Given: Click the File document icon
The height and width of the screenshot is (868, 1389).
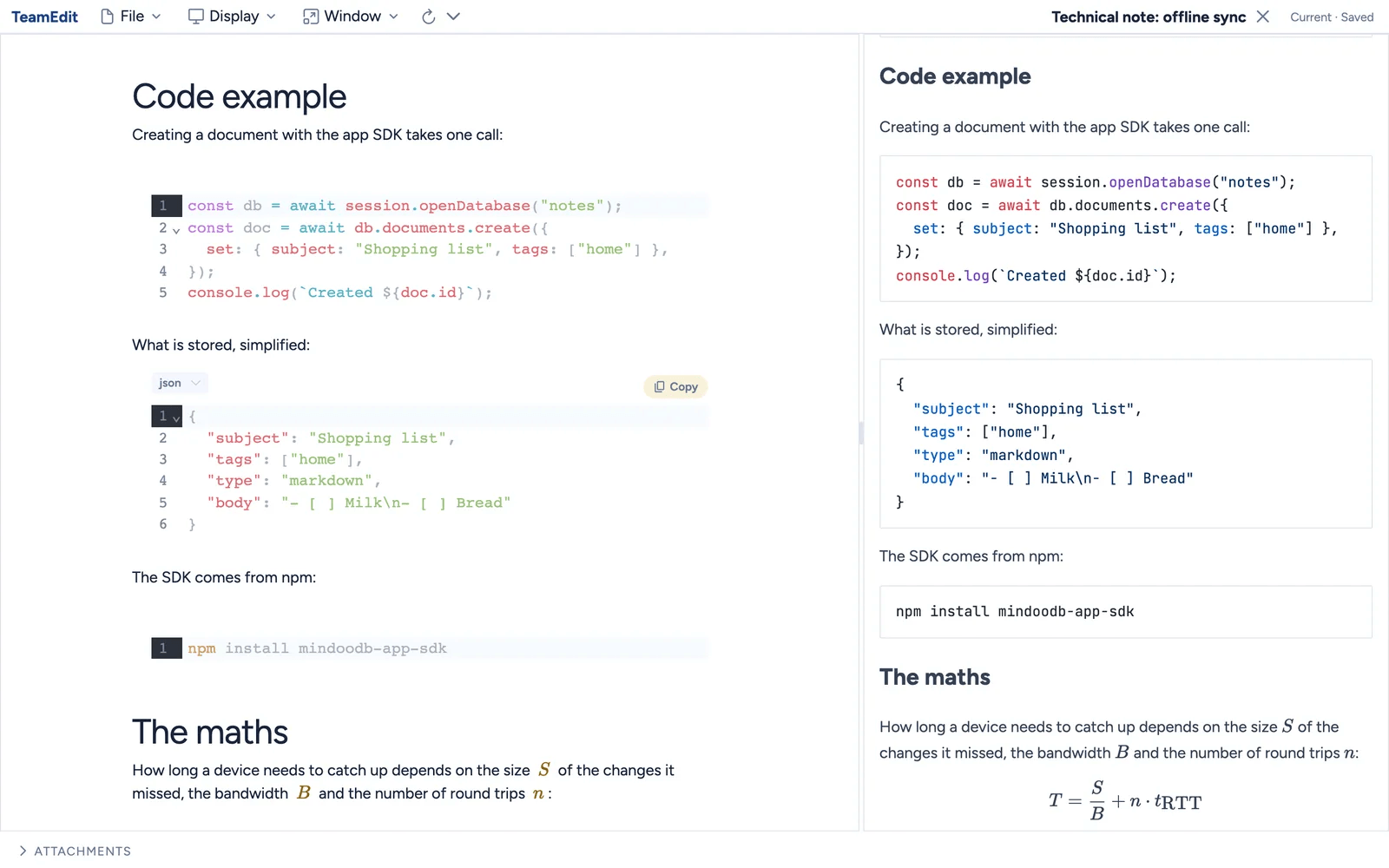Looking at the screenshot, I should pyautogui.click(x=107, y=16).
